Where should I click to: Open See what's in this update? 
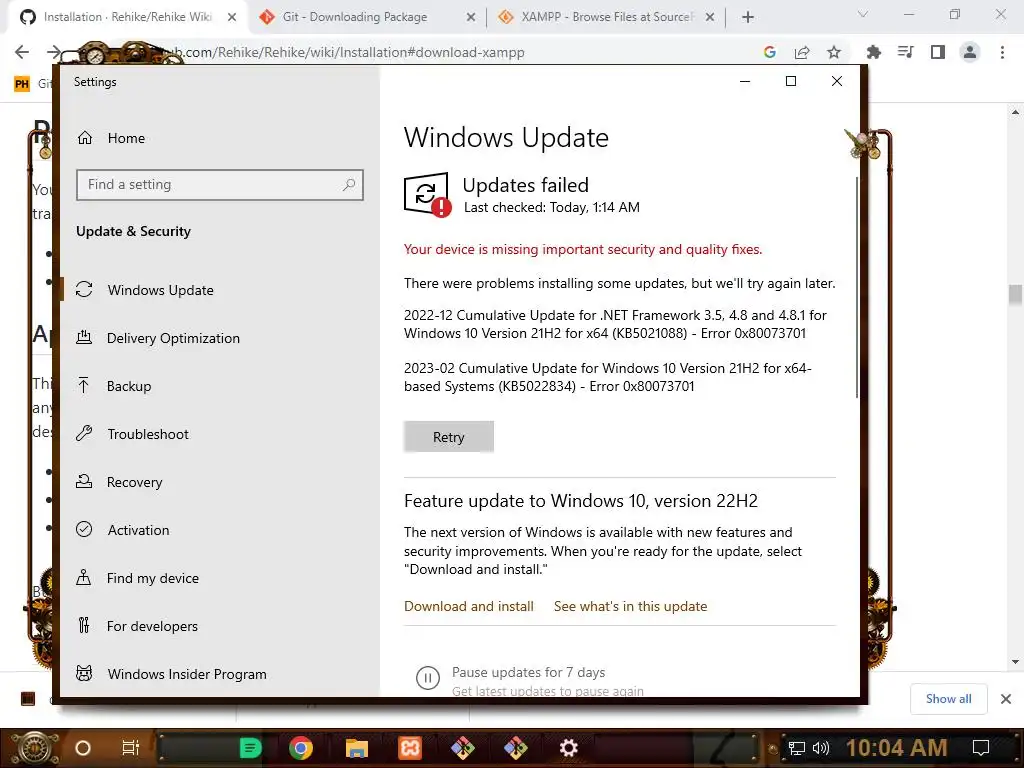[x=630, y=606]
